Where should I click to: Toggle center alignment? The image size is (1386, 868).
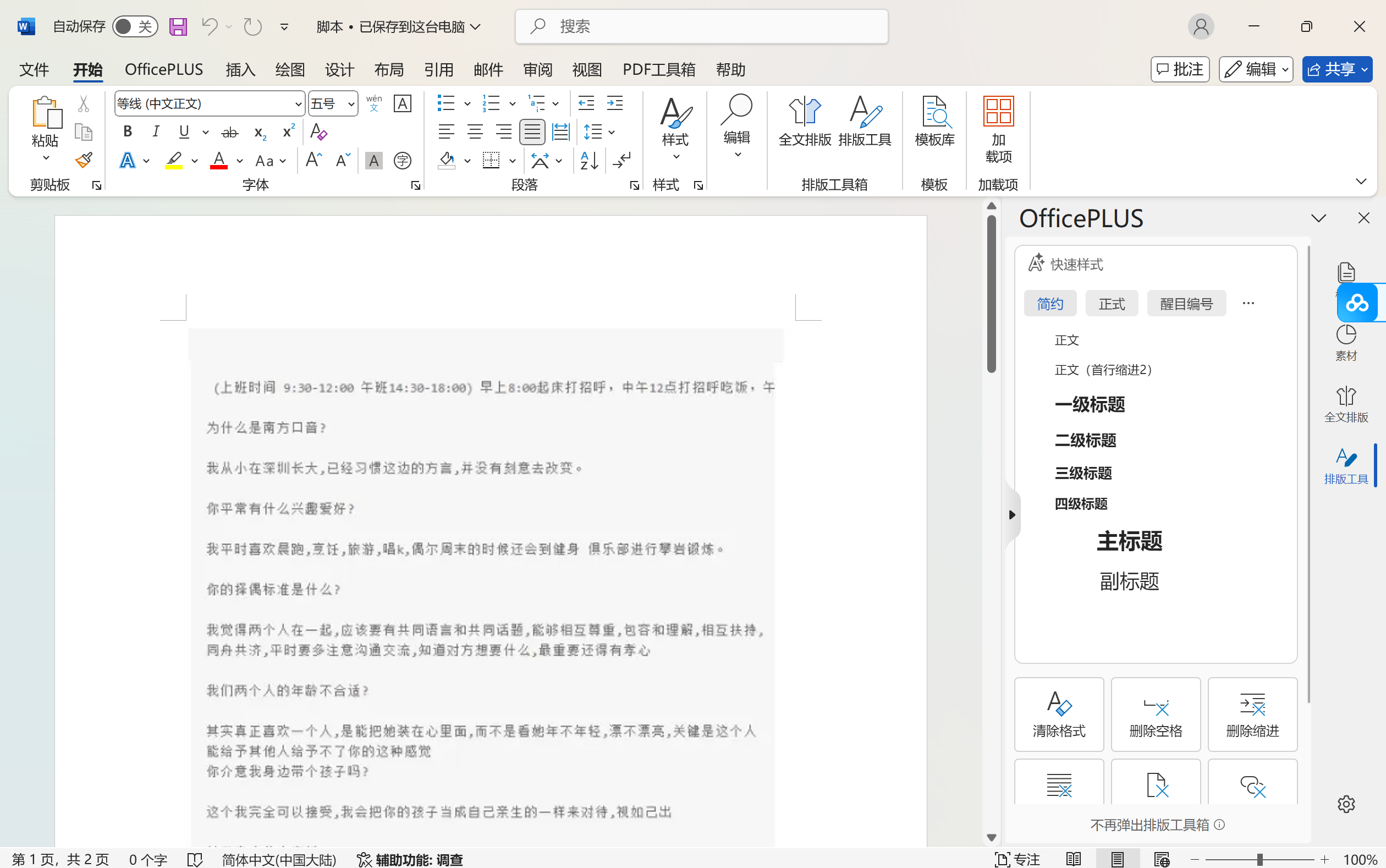(x=475, y=132)
